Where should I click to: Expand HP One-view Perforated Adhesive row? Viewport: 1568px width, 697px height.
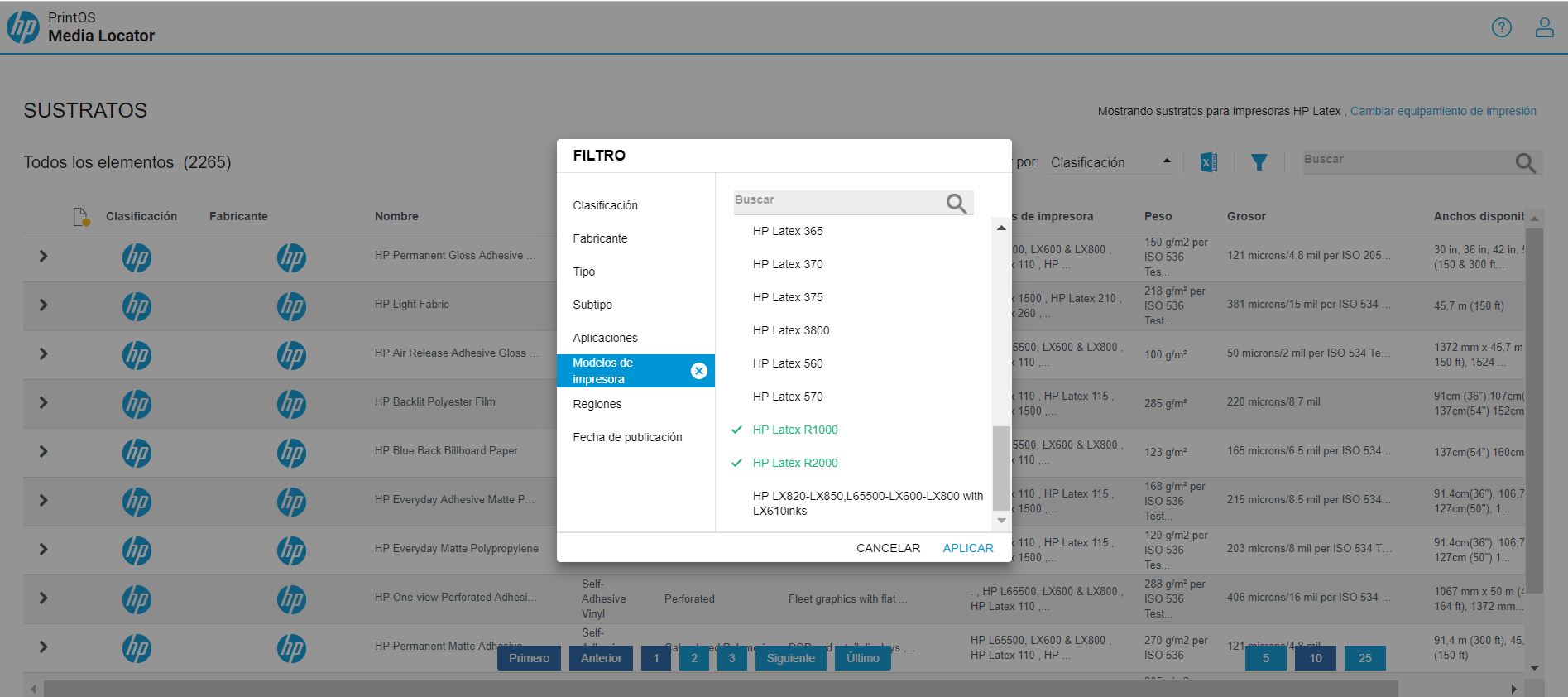(x=43, y=598)
